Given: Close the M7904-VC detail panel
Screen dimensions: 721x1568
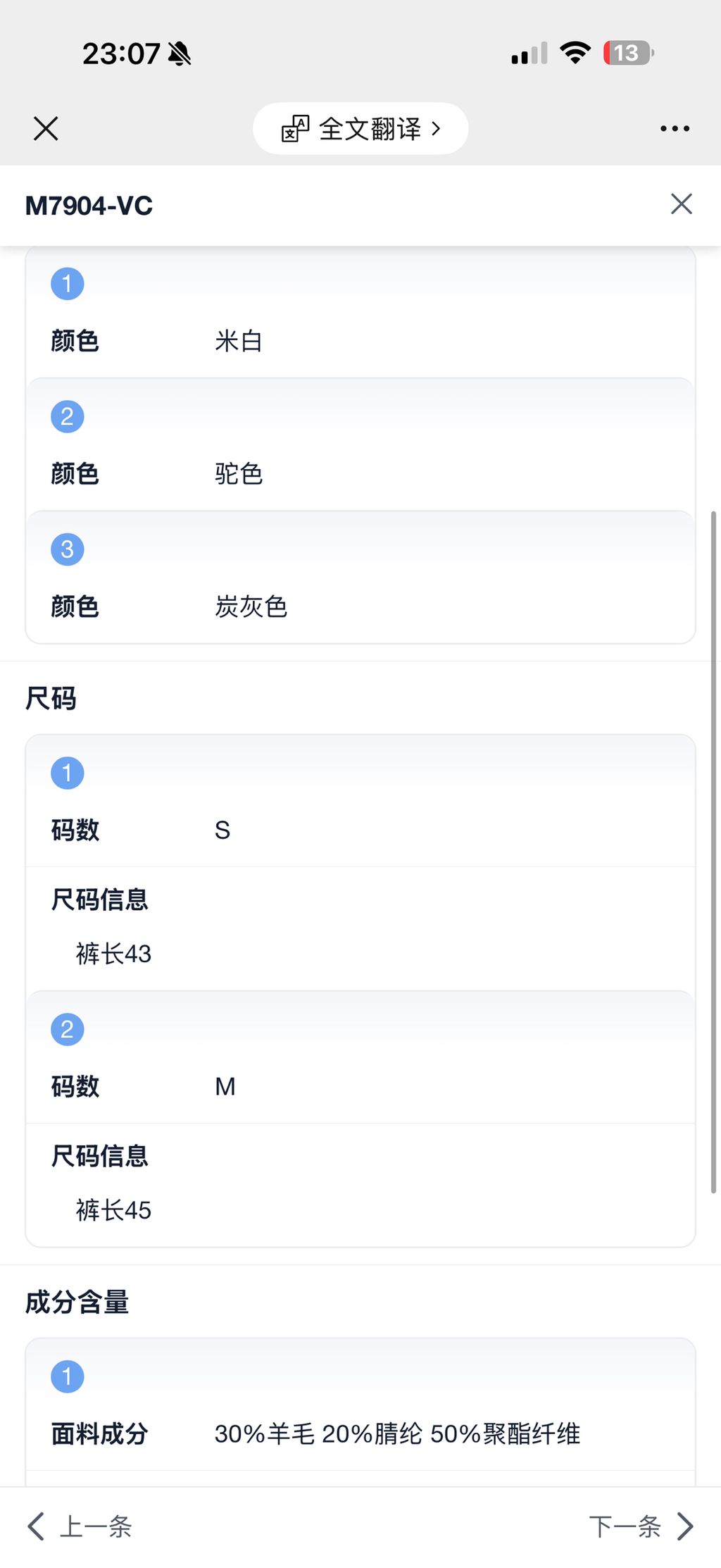Looking at the screenshot, I should click(681, 204).
